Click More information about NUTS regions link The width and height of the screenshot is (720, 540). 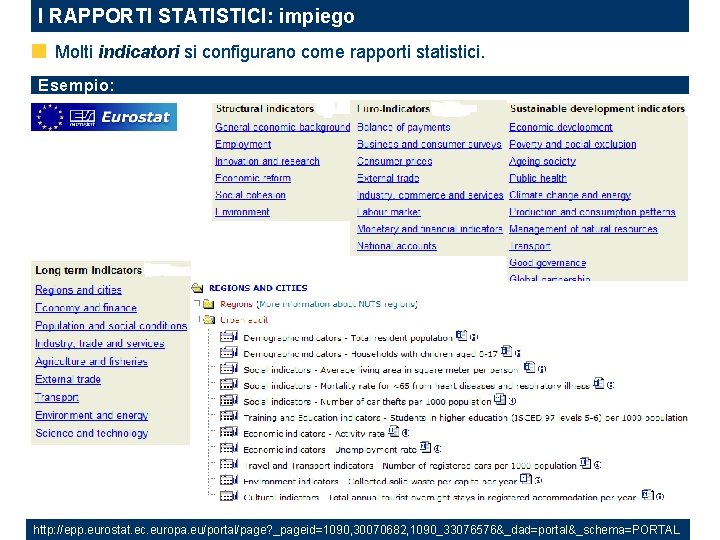337,304
